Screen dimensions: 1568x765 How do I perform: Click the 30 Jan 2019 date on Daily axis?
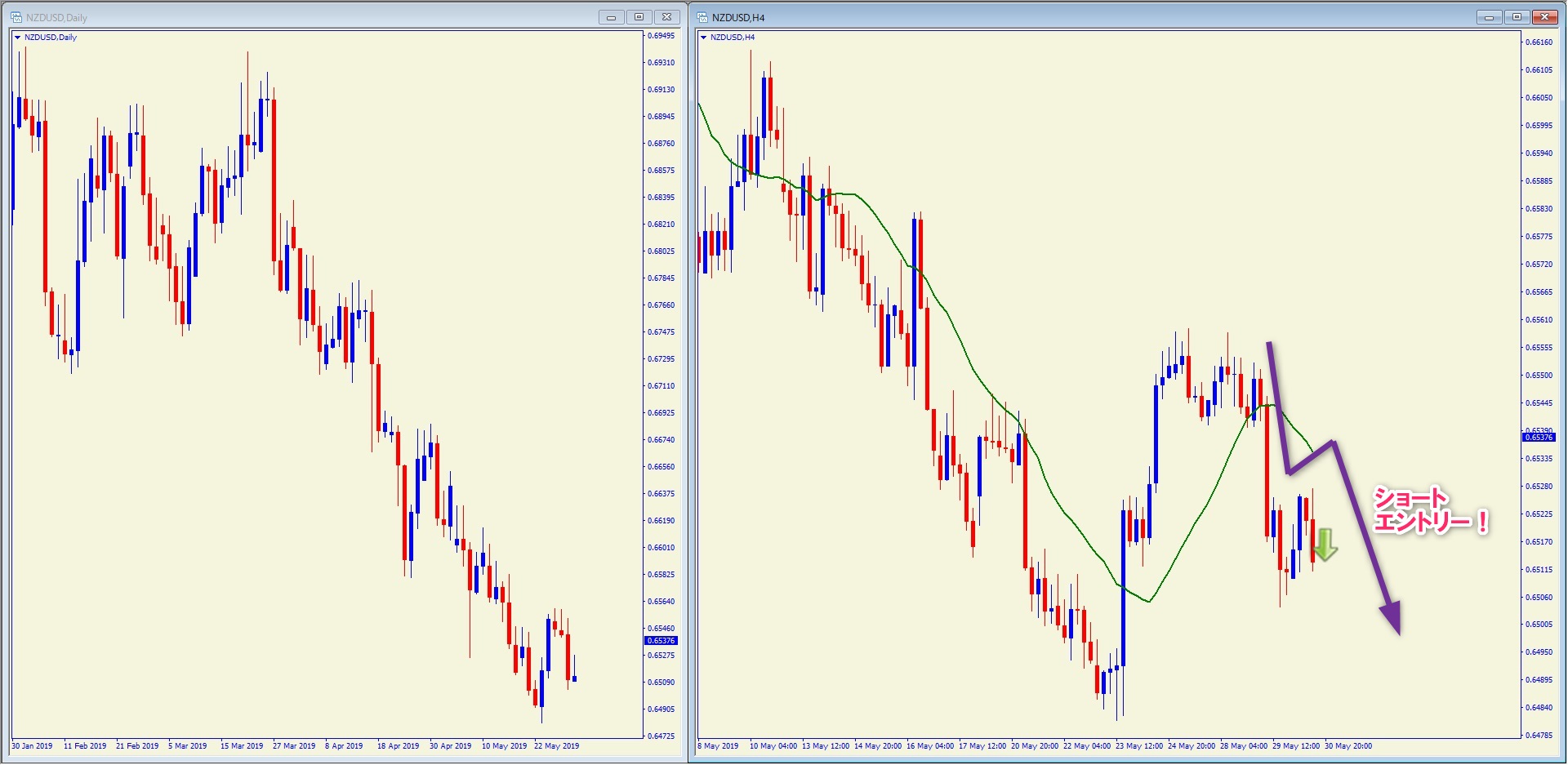[x=32, y=746]
